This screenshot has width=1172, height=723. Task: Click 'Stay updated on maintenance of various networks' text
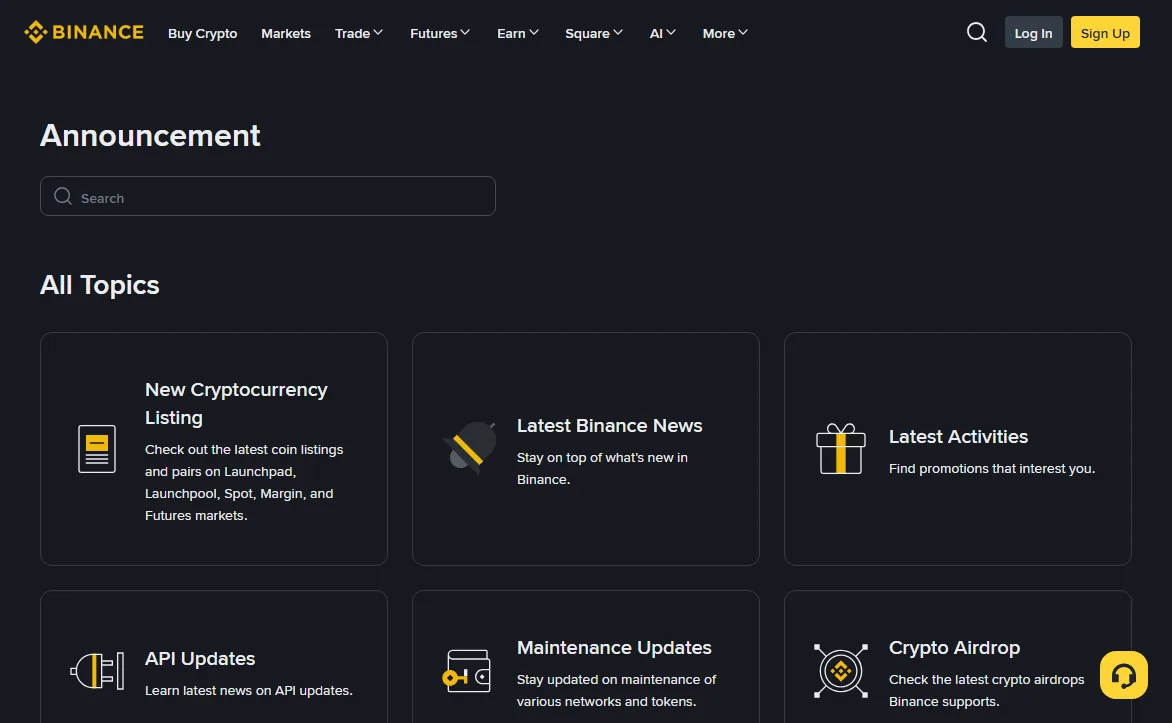point(616,690)
